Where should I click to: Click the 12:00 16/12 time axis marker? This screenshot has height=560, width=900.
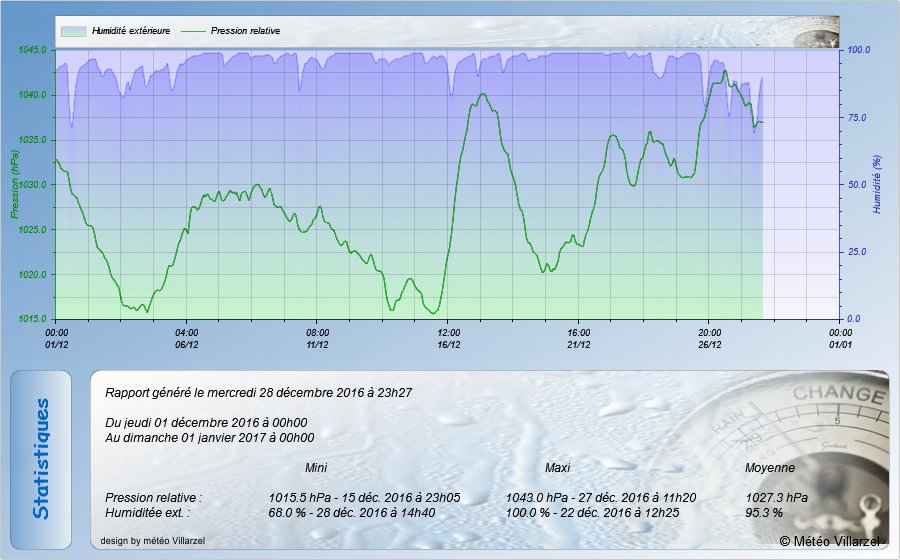click(x=448, y=338)
